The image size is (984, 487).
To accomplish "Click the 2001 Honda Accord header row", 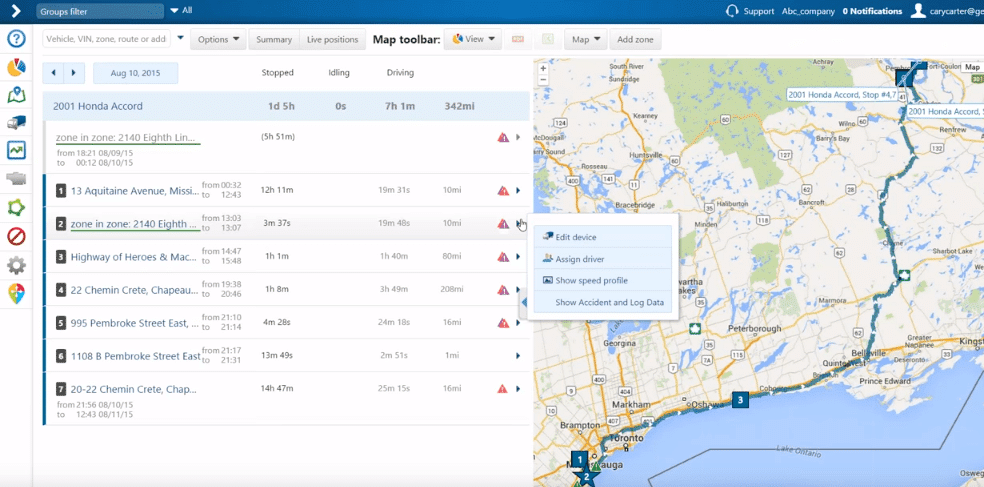I will click(x=286, y=106).
